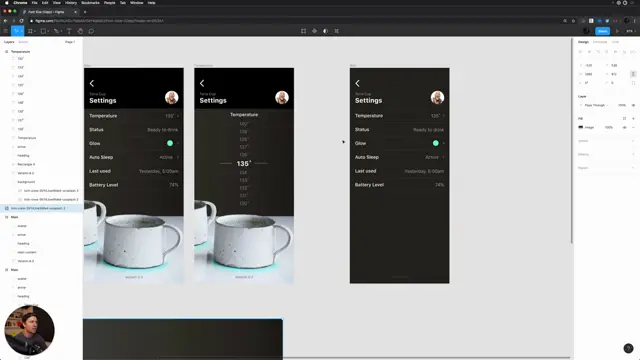
Task: Select the top-level Temperature frame layer
Action: [20, 52]
